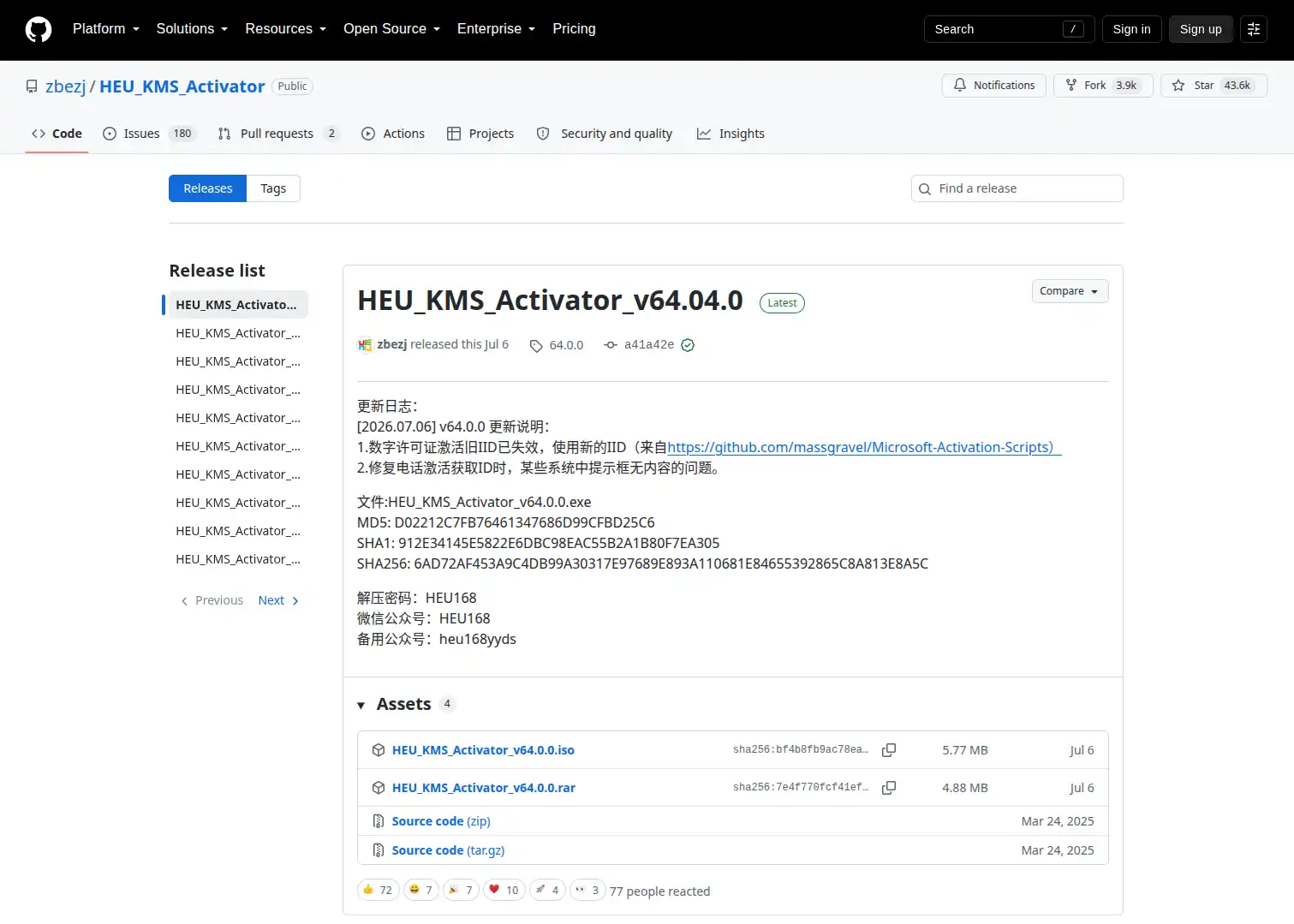Viewport: 1294px width, 924px height.
Task: Click the verified commit checkmark icon
Action: [x=688, y=345]
